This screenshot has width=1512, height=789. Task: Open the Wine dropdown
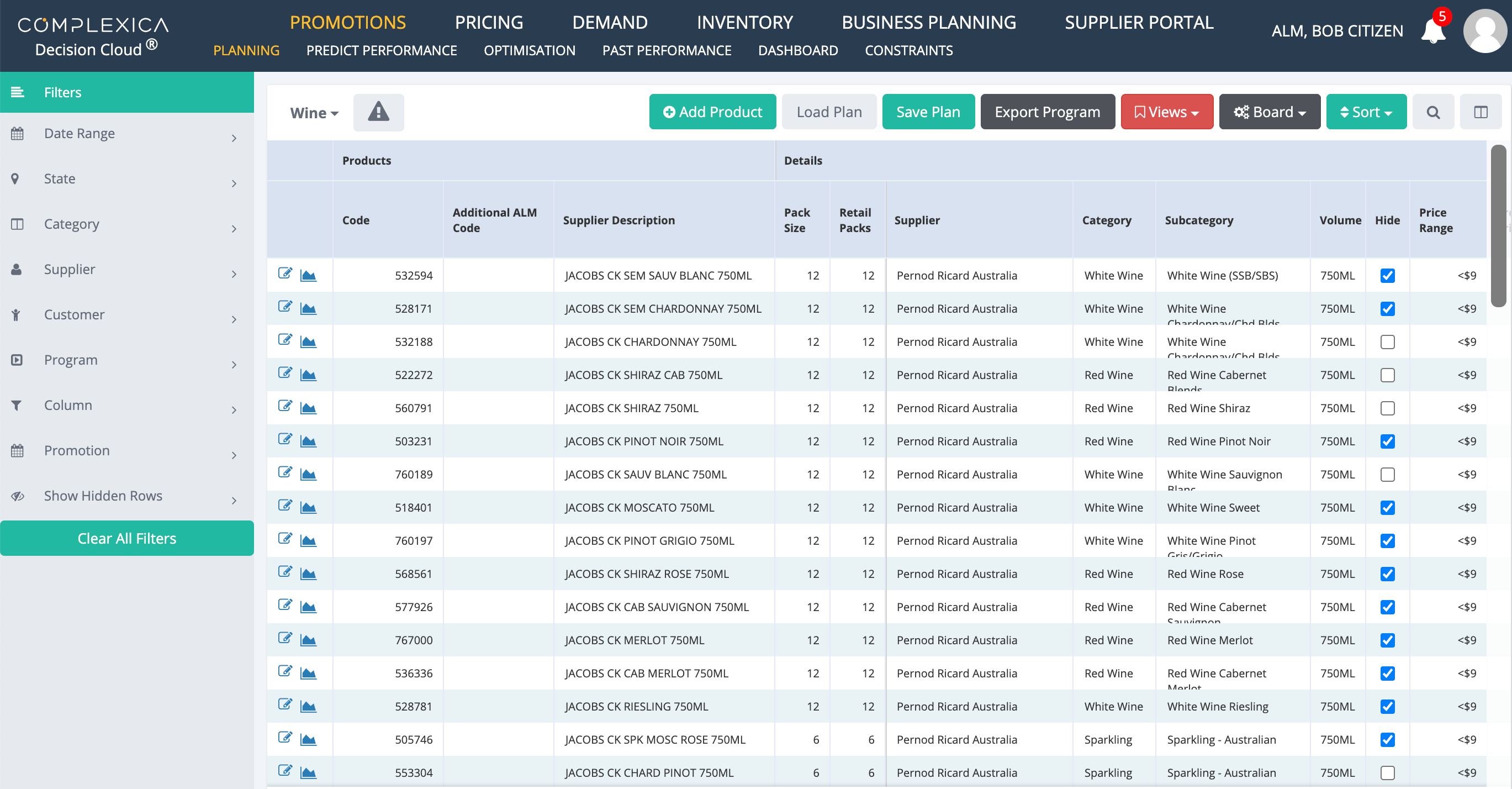[314, 113]
